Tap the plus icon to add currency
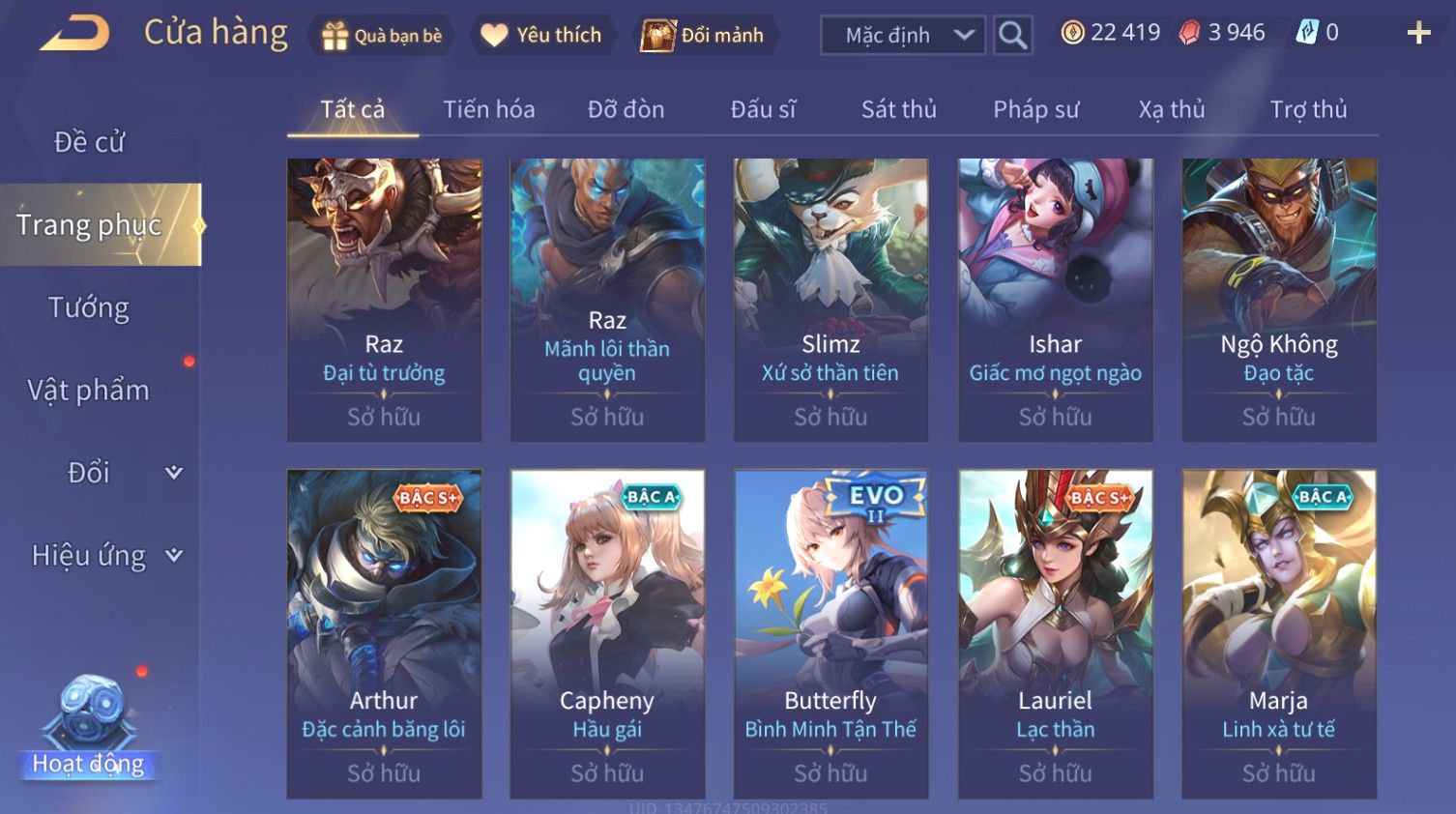This screenshot has width=1456, height=814. (x=1418, y=34)
